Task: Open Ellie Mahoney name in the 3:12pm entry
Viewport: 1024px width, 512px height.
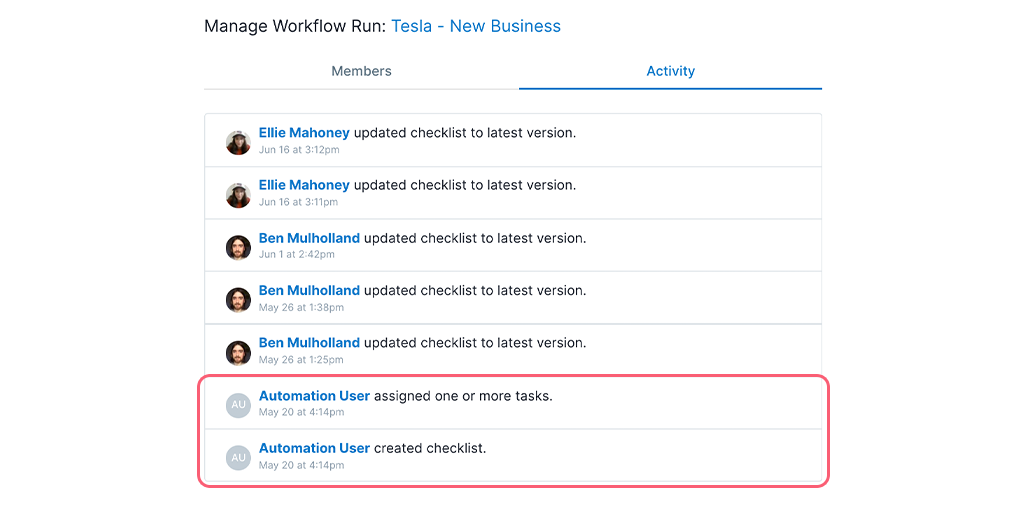Action: pos(304,133)
